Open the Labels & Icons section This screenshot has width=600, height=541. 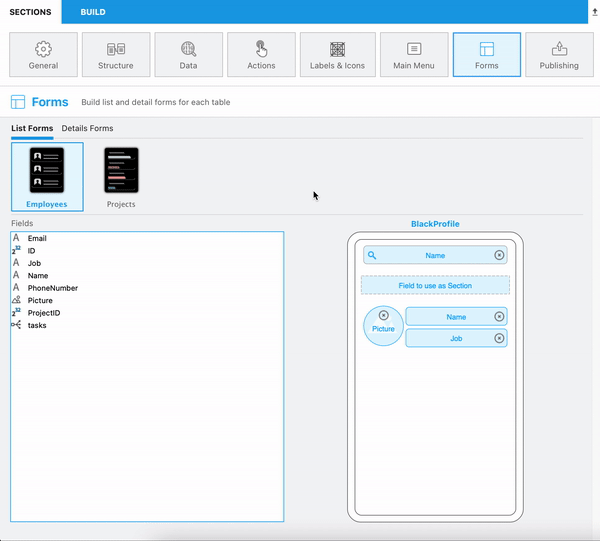[x=338, y=55]
